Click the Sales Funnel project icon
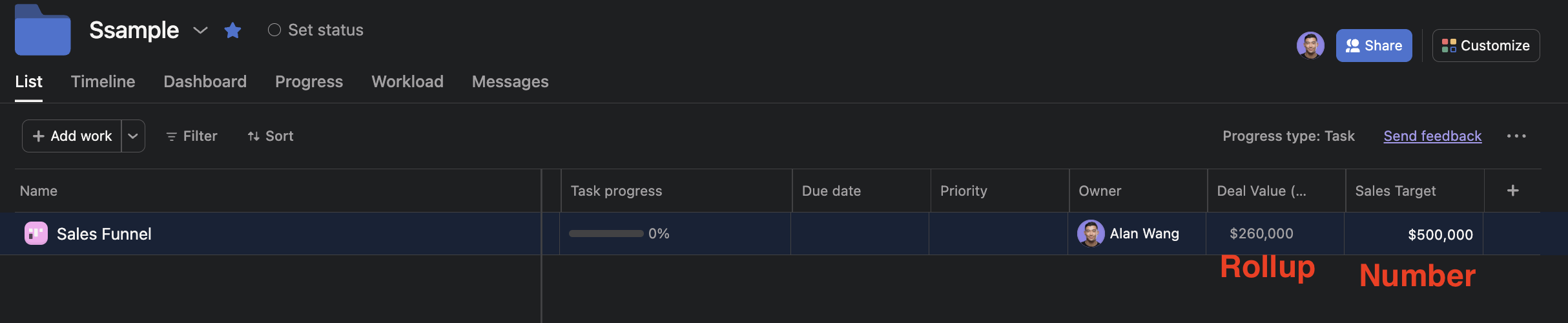The width and height of the screenshot is (1568, 323). click(x=36, y=233)
